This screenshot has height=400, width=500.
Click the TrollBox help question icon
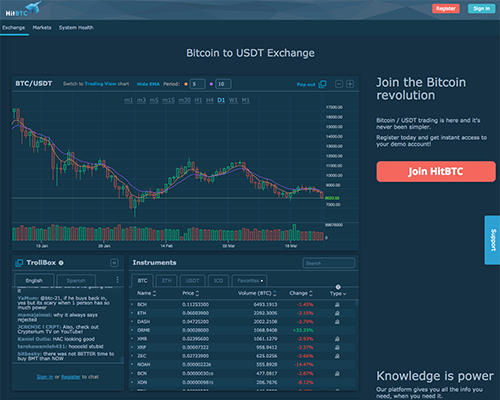coord(61,263)
